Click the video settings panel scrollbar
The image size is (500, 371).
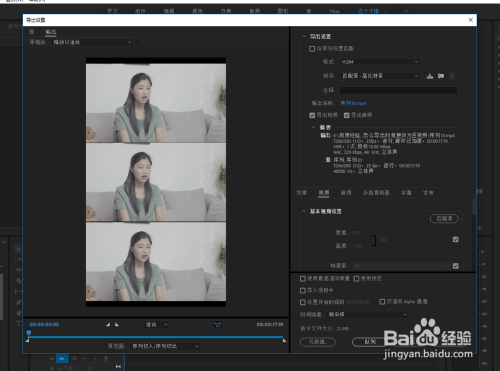[x=474, y=207]
